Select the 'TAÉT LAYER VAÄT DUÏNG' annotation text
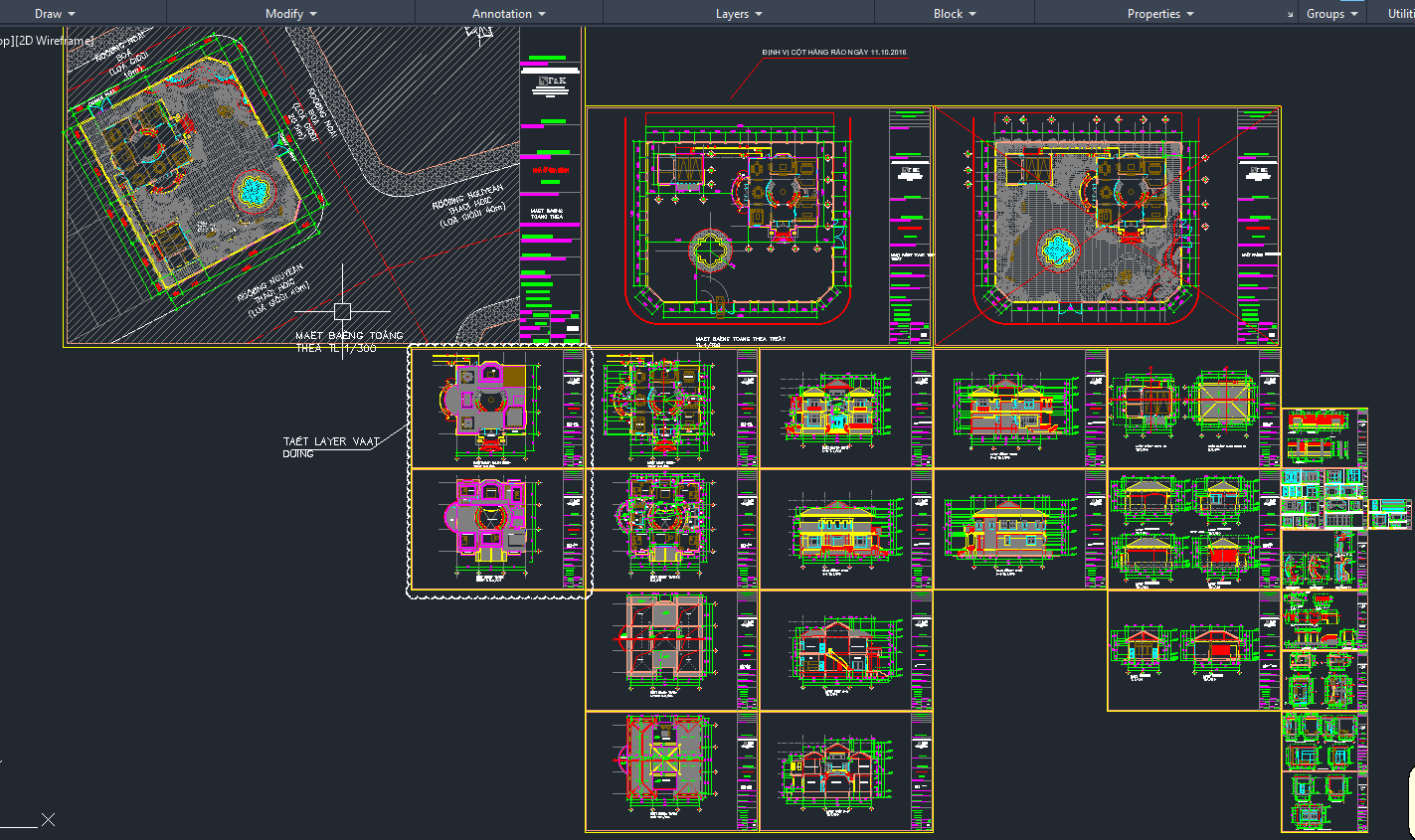1415x840 pixels. click(330, 446)
